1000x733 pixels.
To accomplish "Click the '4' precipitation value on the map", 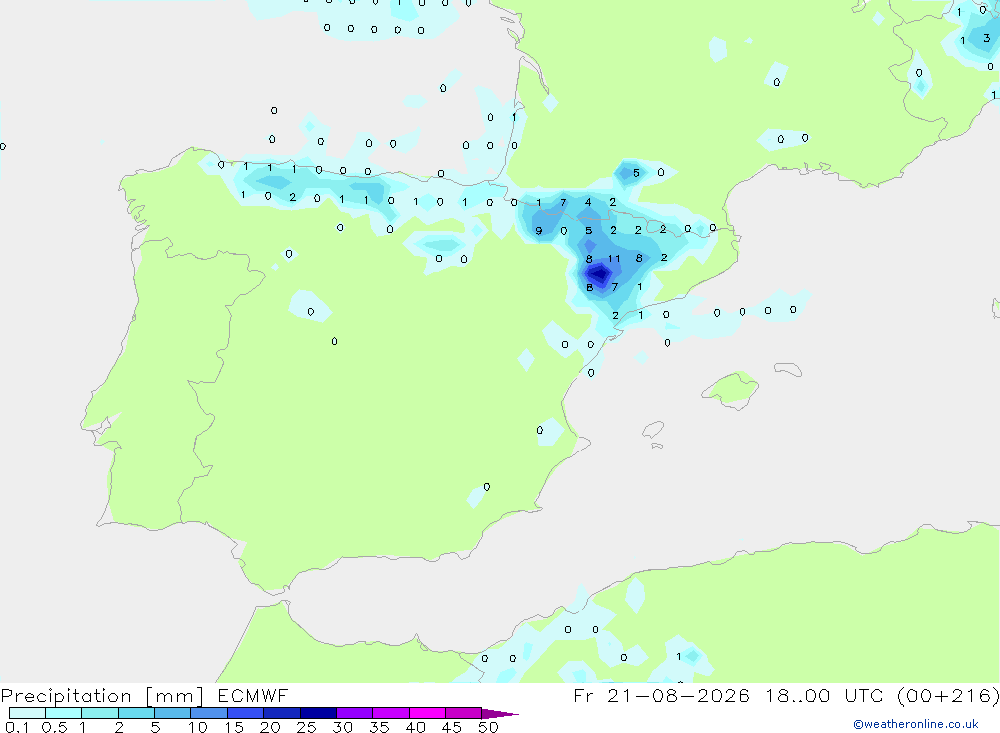I will point(588,202).
